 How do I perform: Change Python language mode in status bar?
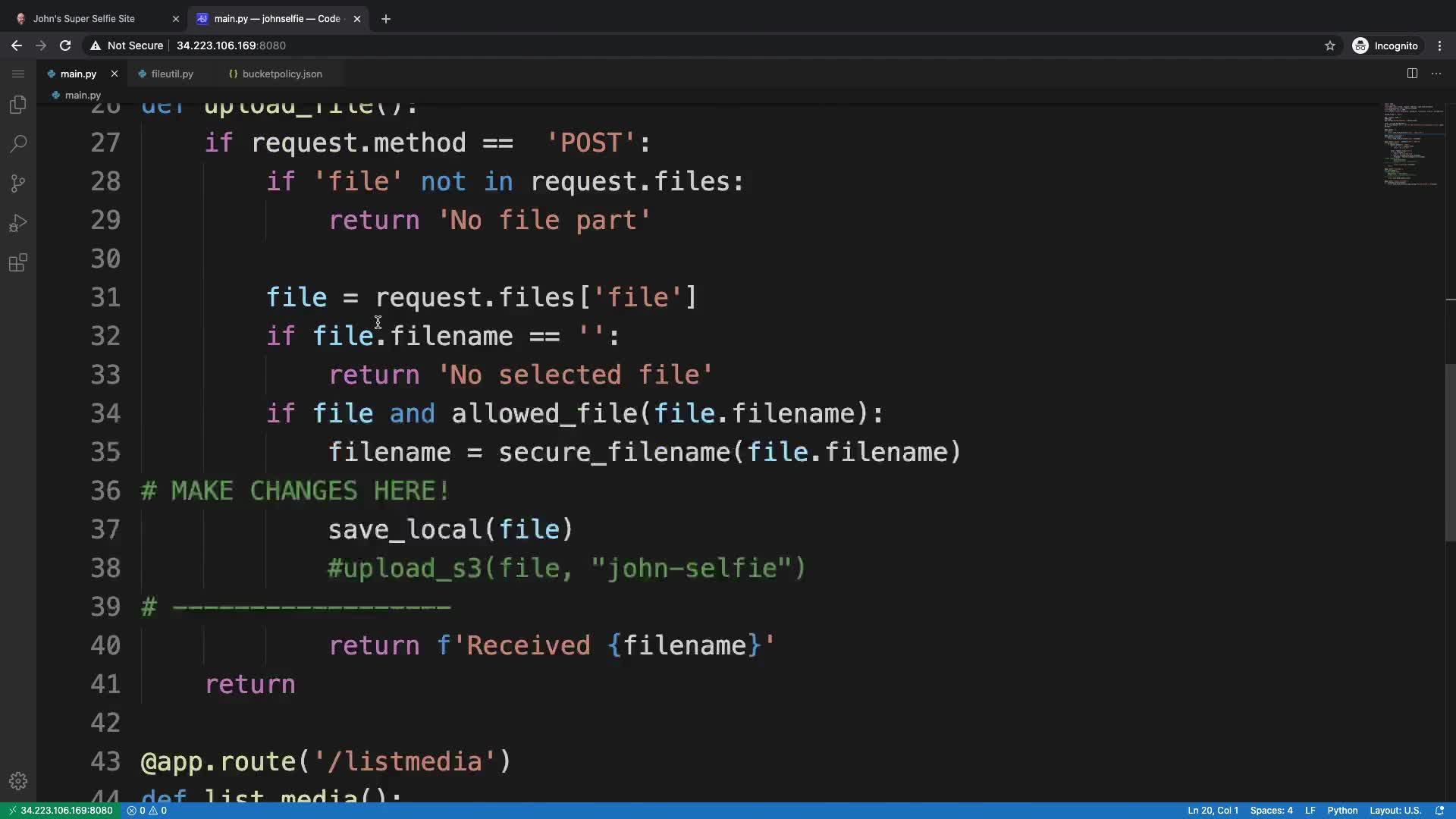point(1342,811)
